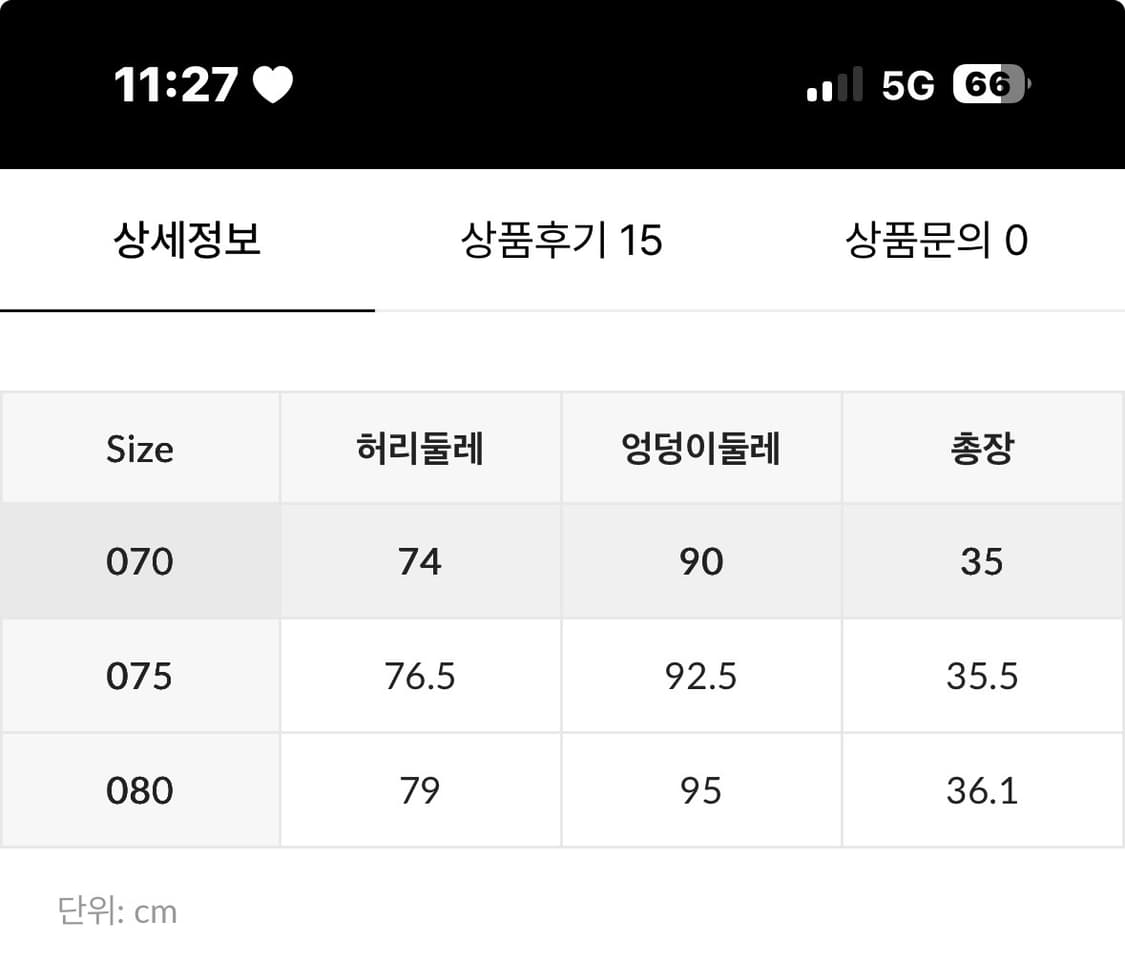Tap the 총장 column header

click(x=983, y=449)
